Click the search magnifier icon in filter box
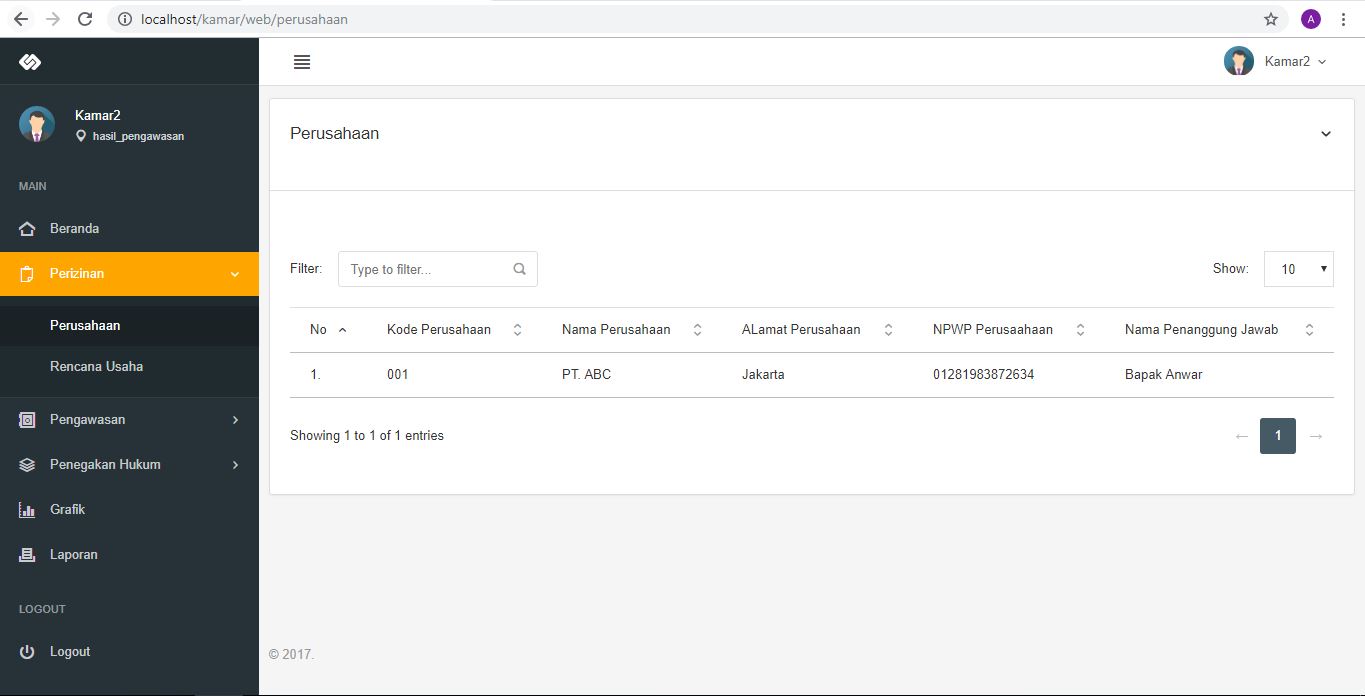This screenshot has height=696, width=1365. [x=519, y=269]
